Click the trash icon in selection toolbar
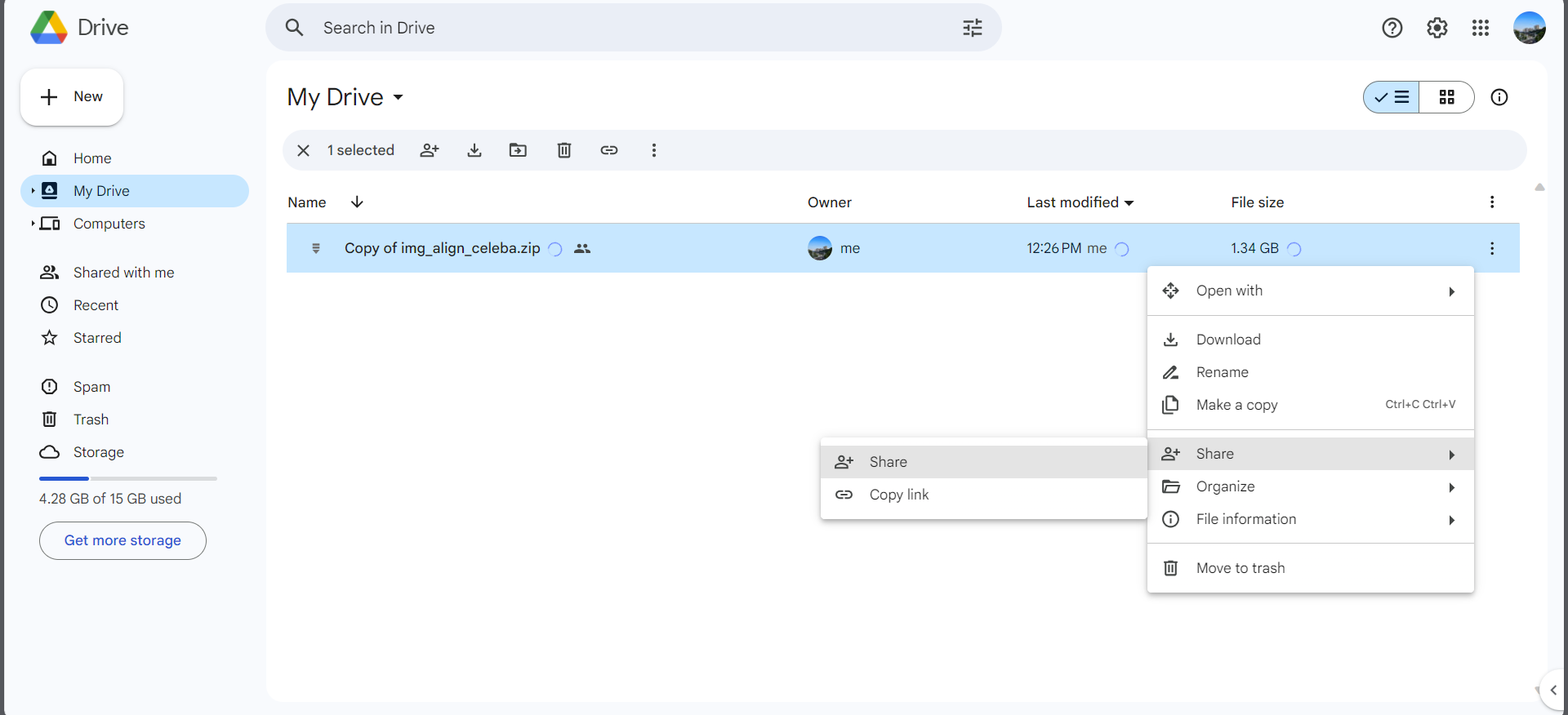Image resolution: width=1568 pixels, height=715 pixels. 563,150
